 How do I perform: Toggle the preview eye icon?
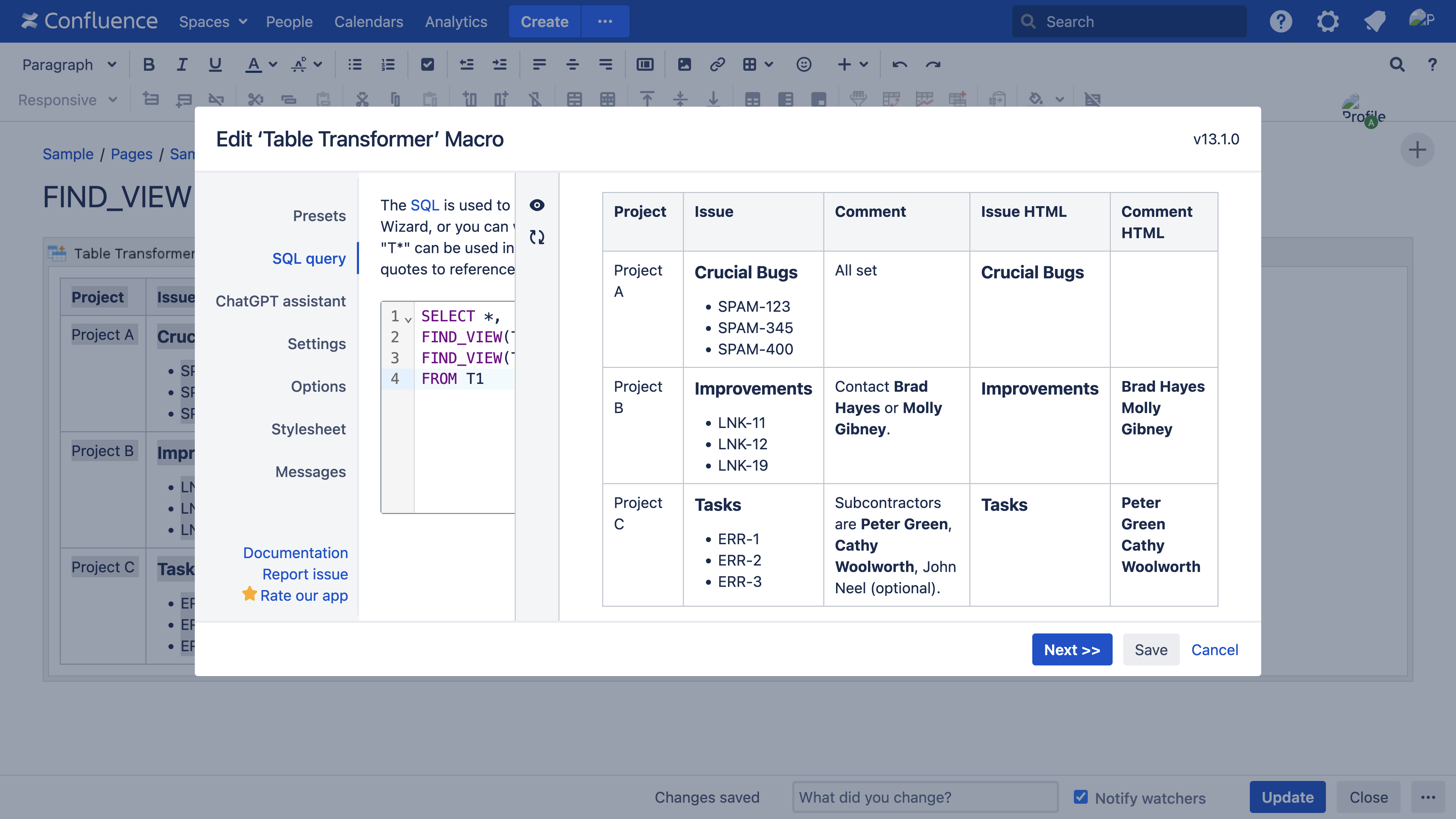[537, 205]
